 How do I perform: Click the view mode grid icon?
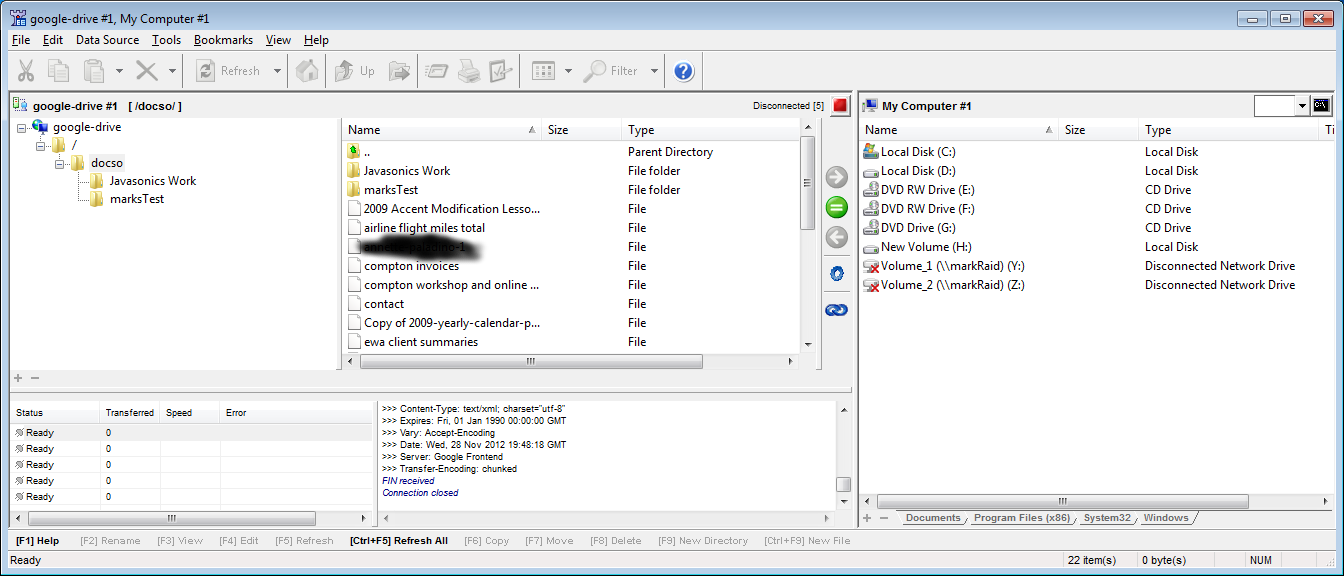(x=543, y=71)
